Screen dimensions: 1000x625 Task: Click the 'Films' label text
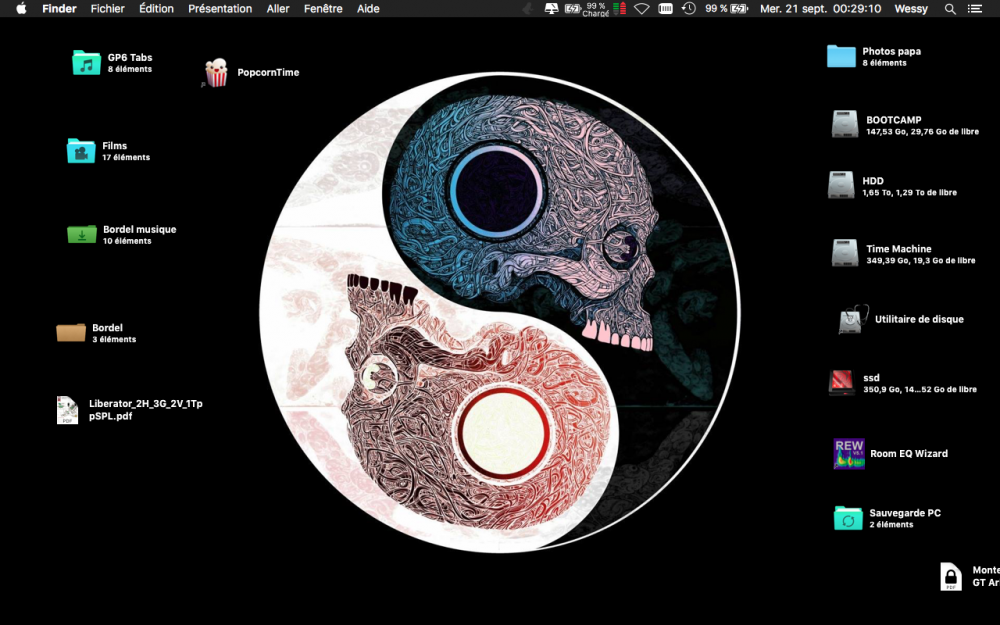(114, 145)
